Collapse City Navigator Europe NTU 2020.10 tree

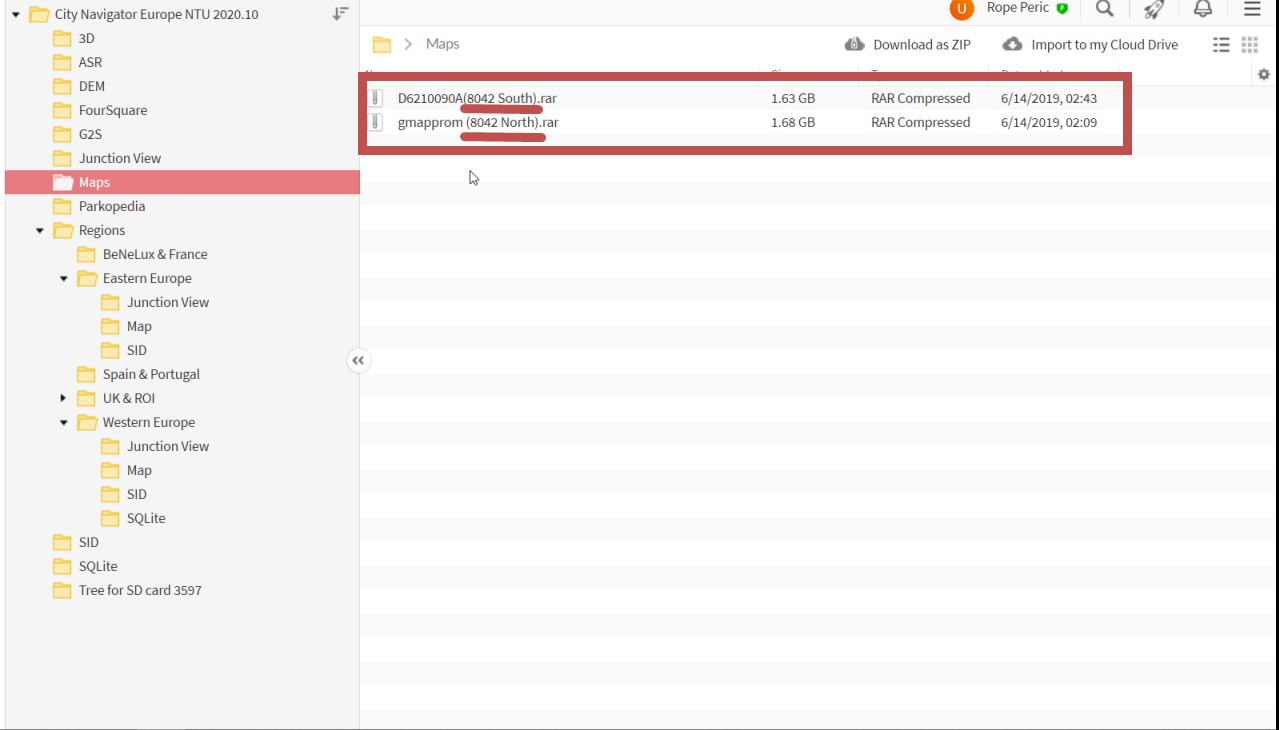tap(16, 15)
